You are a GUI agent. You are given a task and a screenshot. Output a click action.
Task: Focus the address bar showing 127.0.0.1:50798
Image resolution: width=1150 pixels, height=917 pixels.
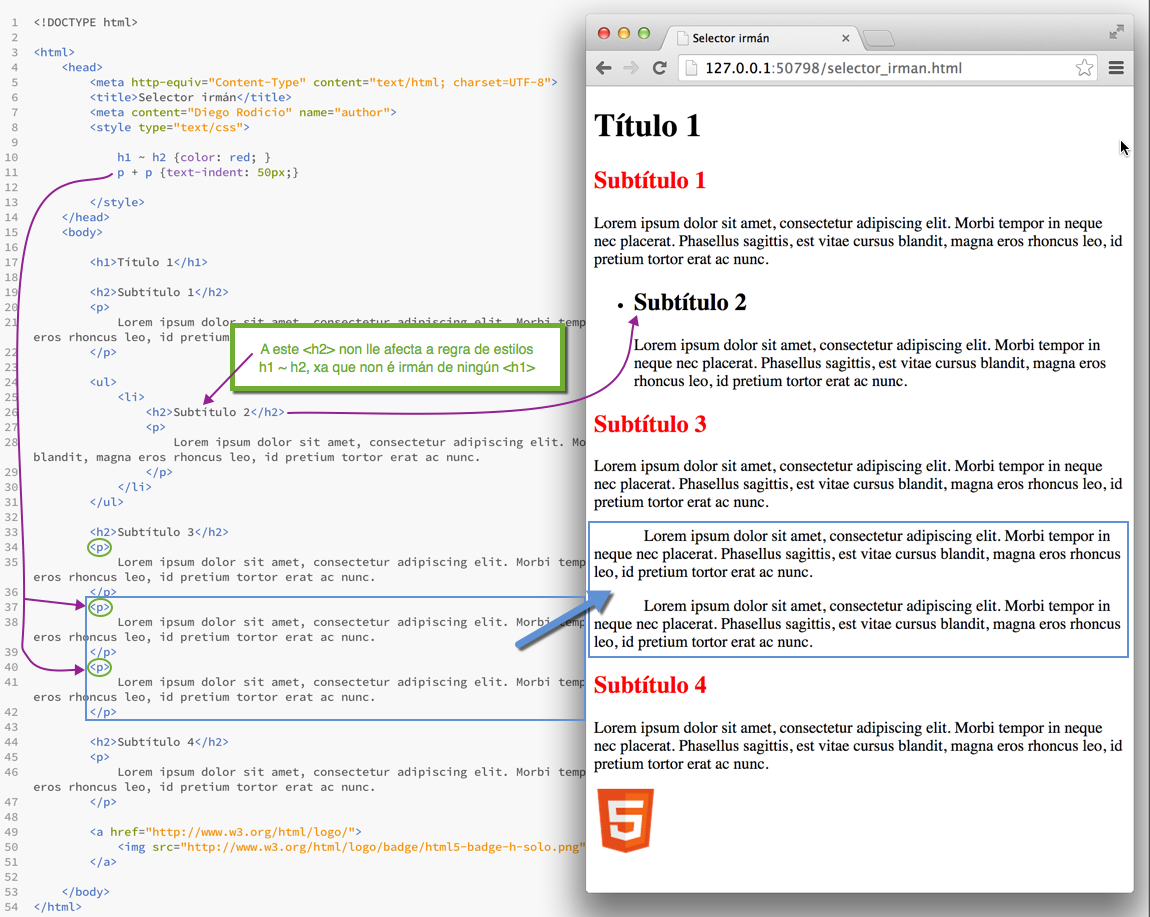[880, 68]
